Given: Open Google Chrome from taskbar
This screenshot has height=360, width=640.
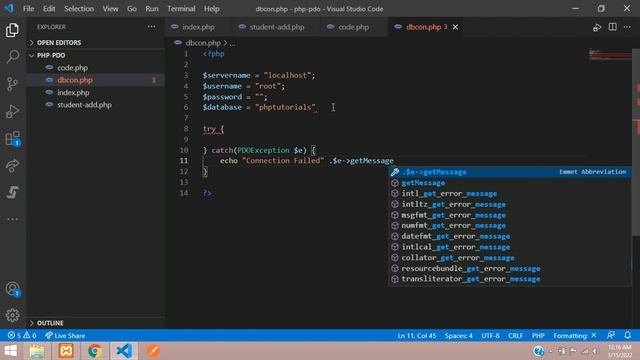Looking at the screenshot, I should (95, 351).
